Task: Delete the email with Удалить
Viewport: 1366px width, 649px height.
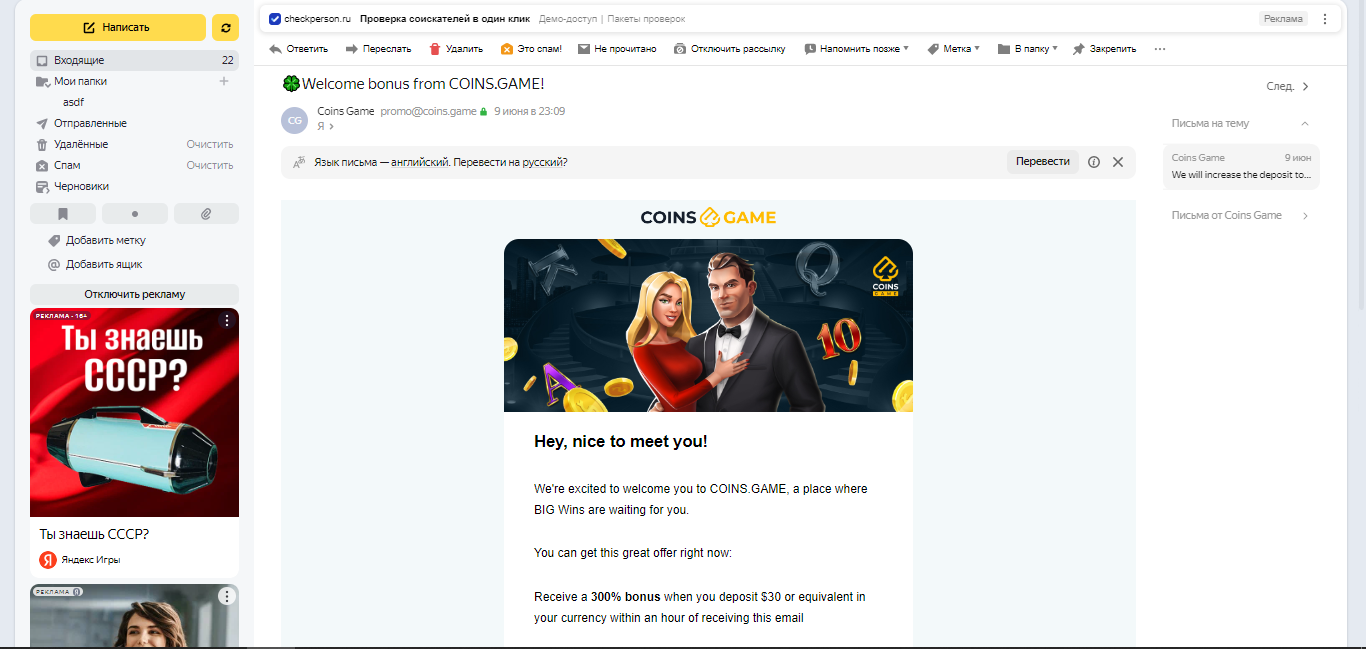Action: click(x=455, y=48)
